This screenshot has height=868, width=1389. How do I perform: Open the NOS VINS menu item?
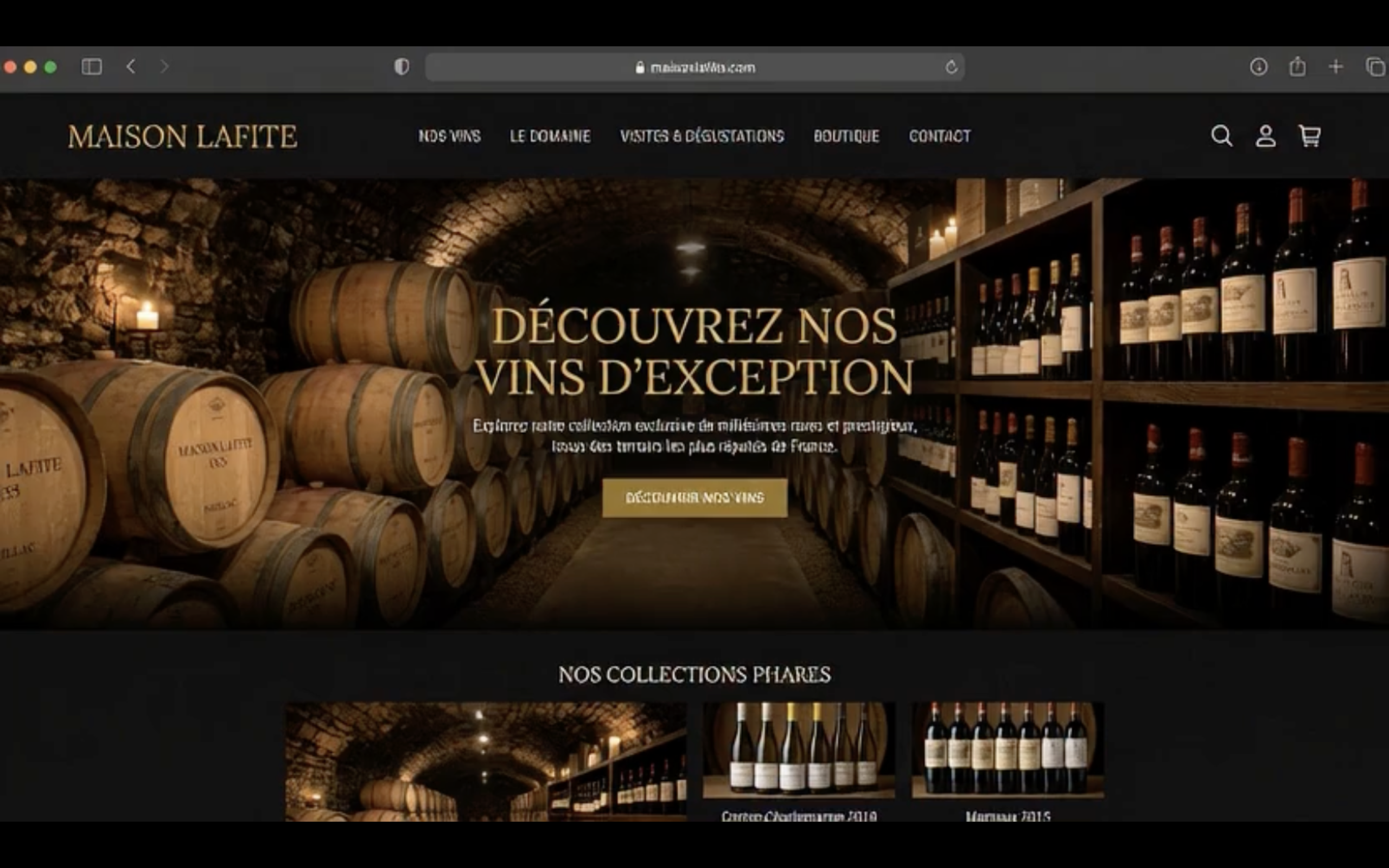449,136
